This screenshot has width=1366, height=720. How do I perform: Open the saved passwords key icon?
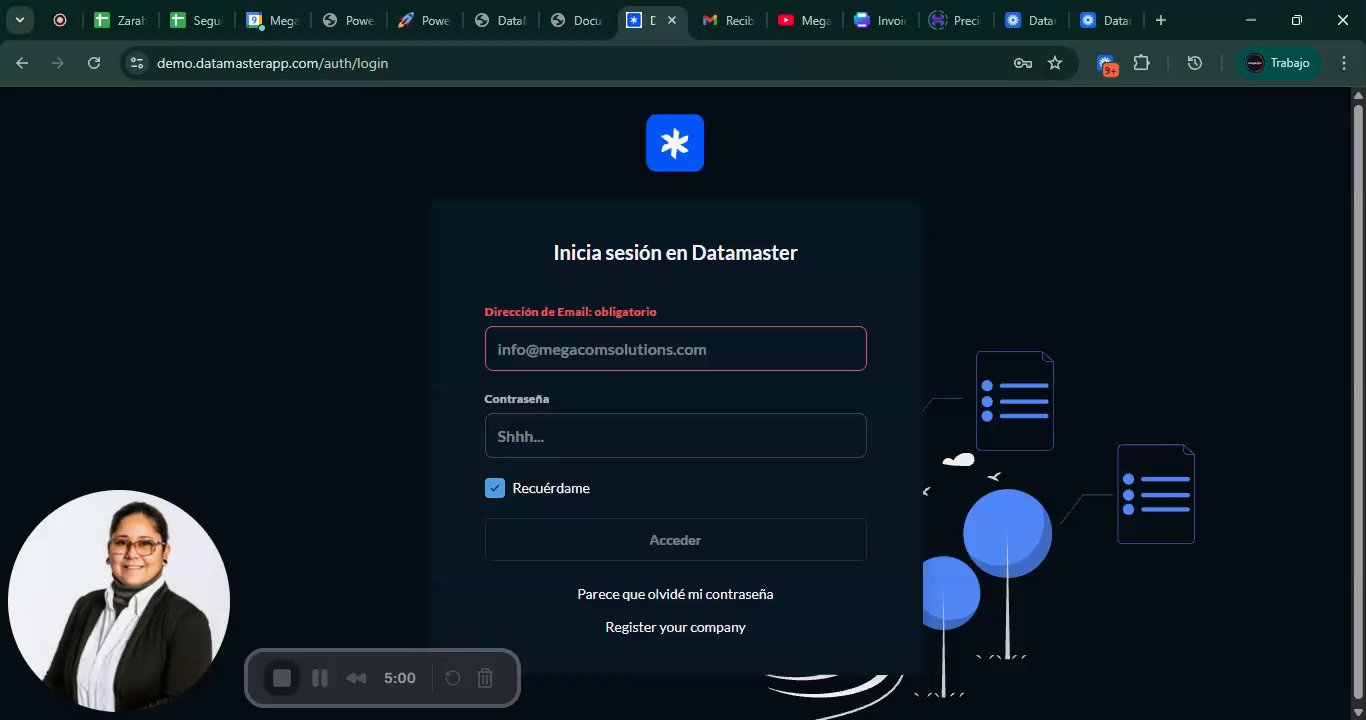pos(1023,63)
